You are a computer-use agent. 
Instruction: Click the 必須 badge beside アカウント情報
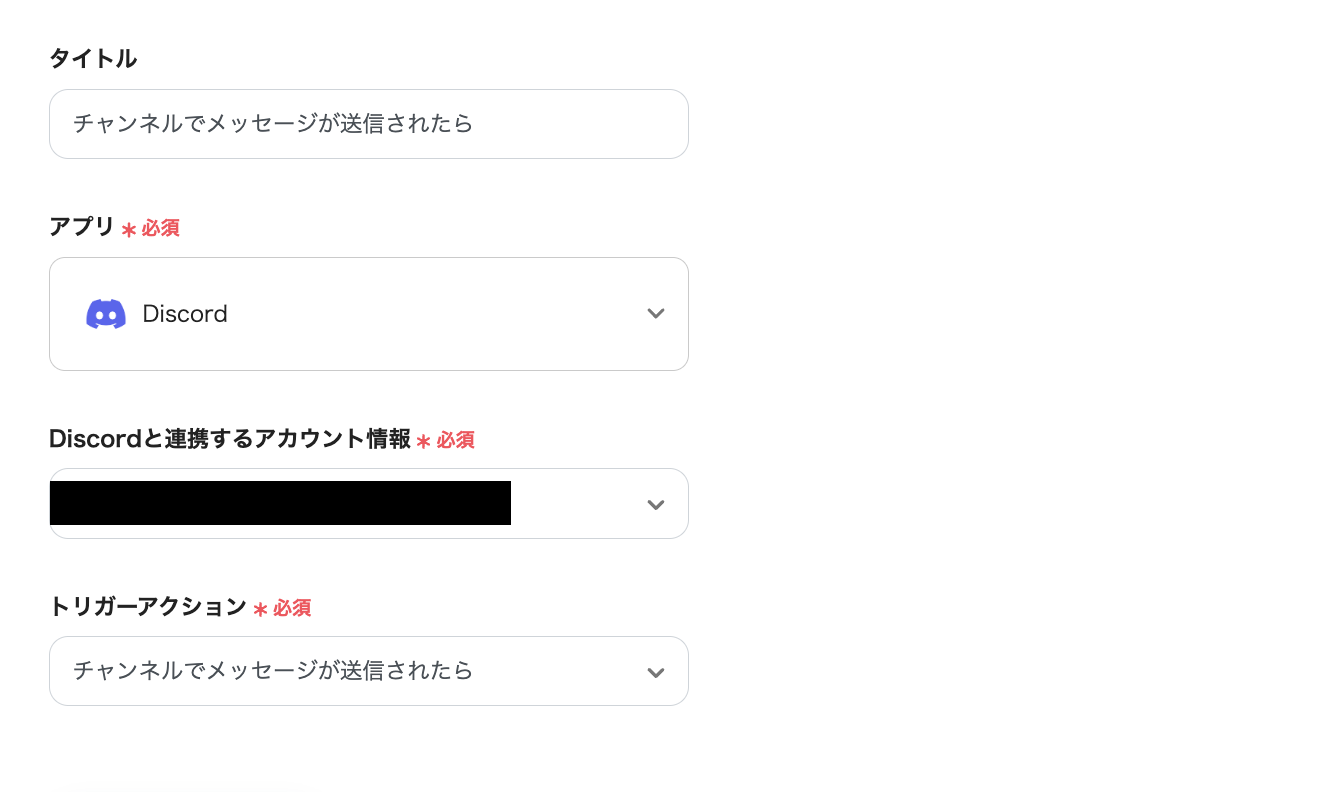coord(455,440)
